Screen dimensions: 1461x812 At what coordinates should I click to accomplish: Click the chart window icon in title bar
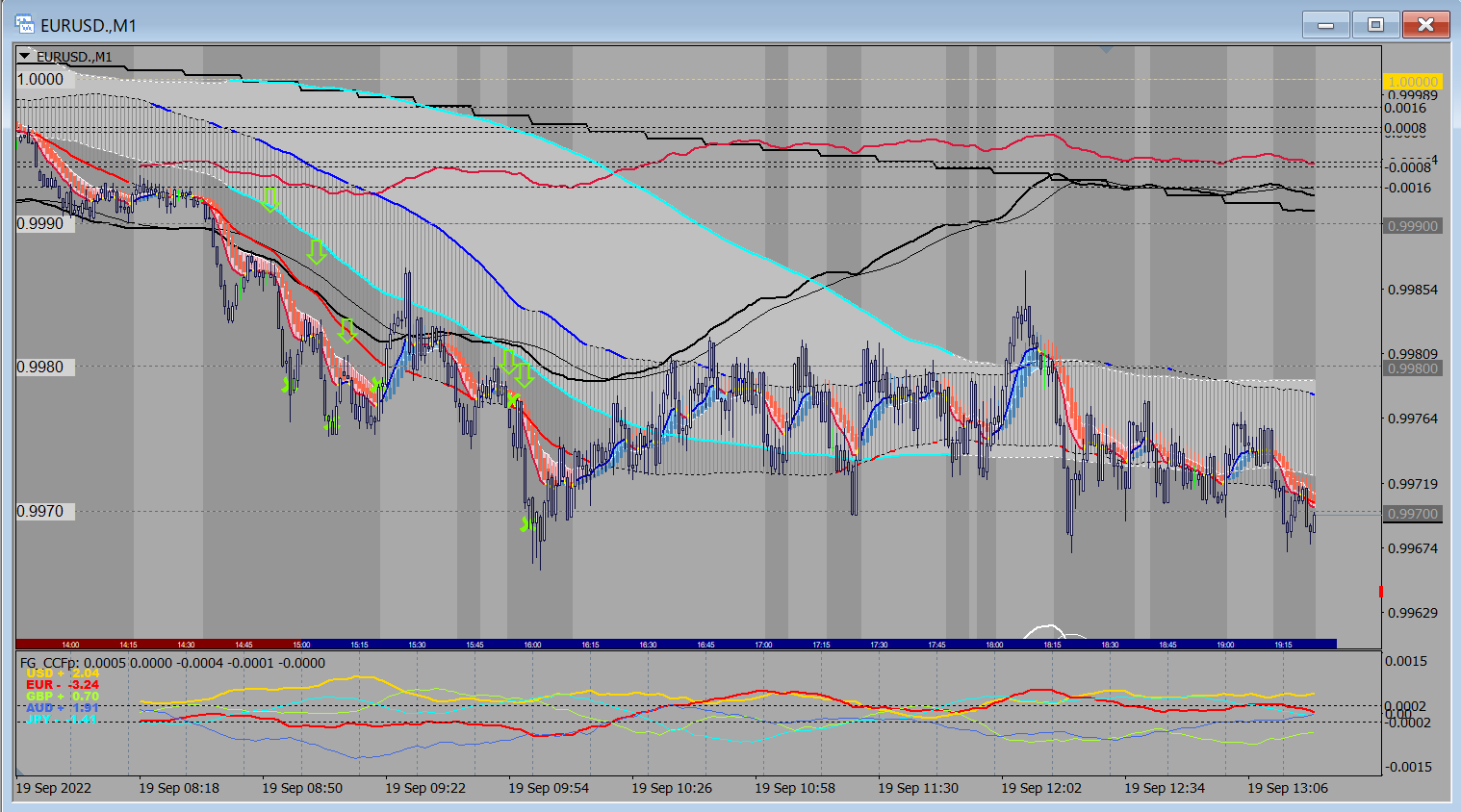(25, 24)
